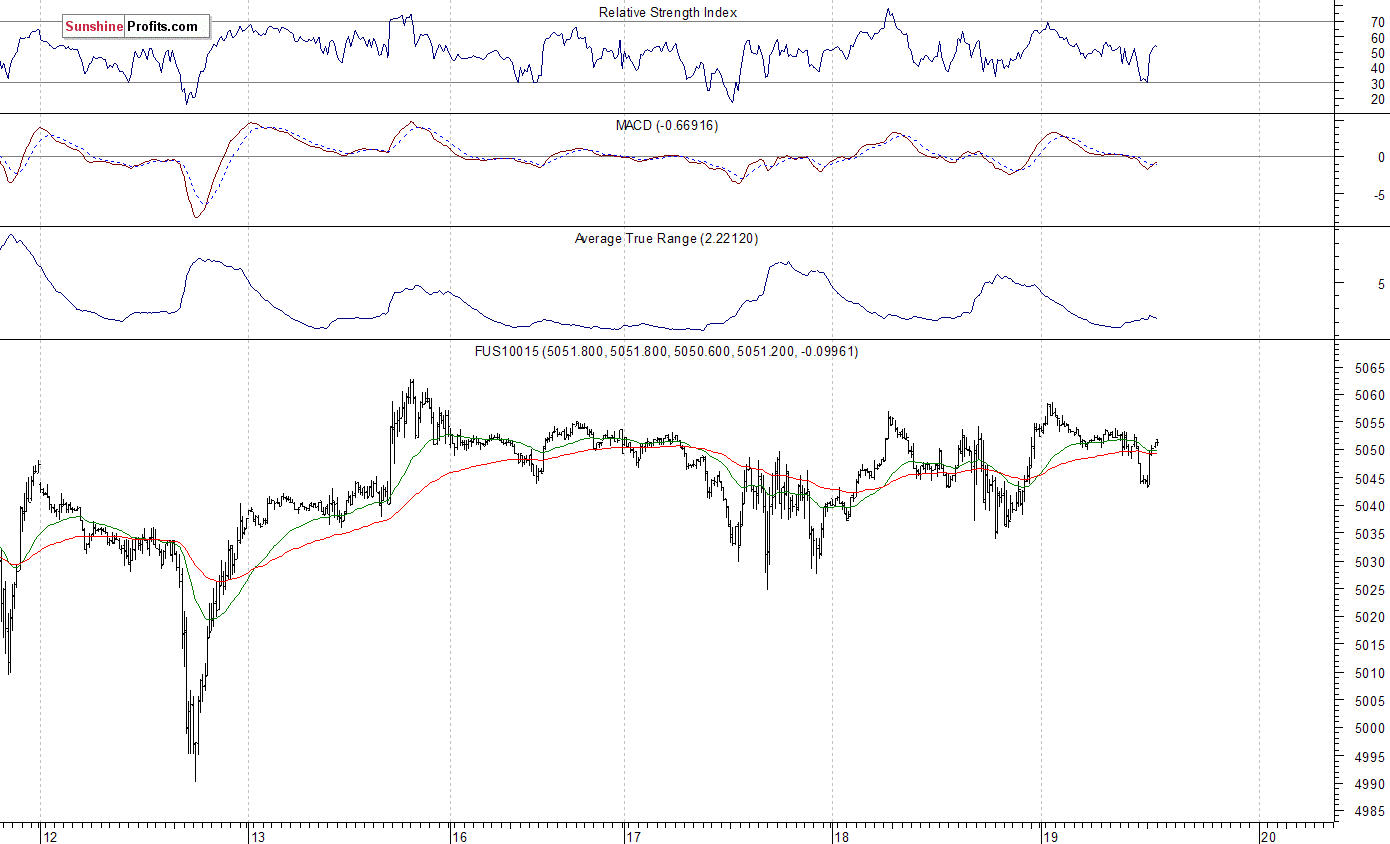Select the MACD (-0.66916) label
The width and height of the screenshot is (1390, 844).
666,126
